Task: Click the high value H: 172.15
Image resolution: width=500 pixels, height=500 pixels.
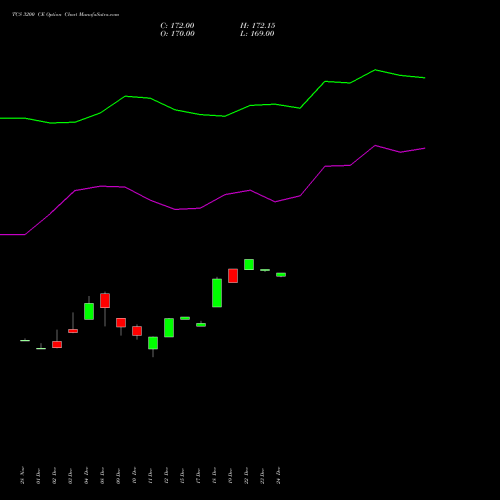Action: (258, 26)
